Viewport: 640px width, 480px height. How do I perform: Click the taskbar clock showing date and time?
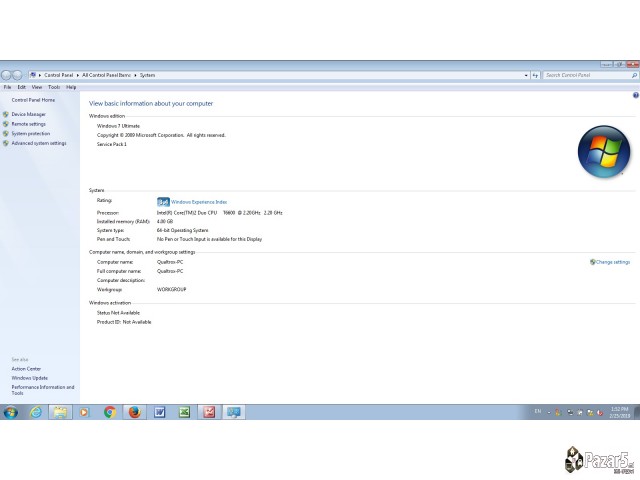coord(618,412)
